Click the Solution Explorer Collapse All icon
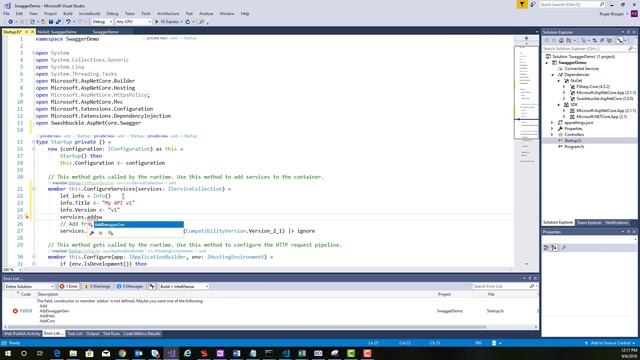 [x=602, y=40]
